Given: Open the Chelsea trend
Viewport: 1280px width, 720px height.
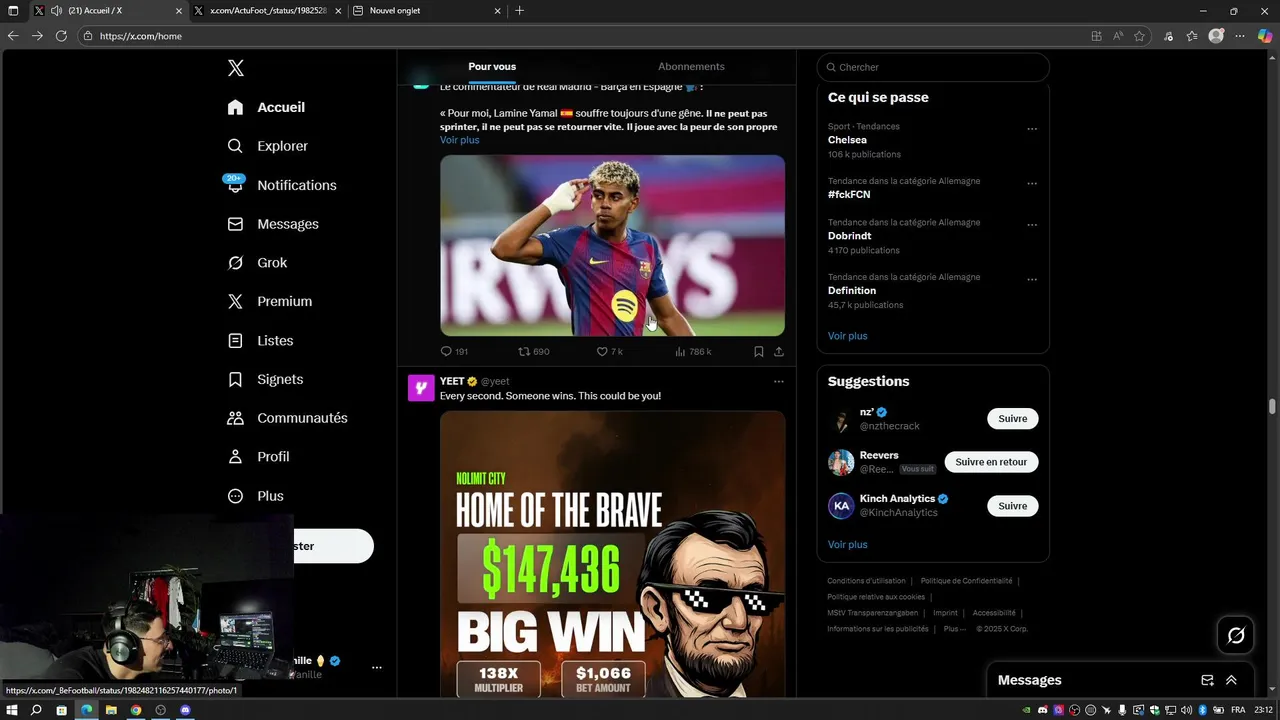Looking at the screenshot, I should point(847,140).
